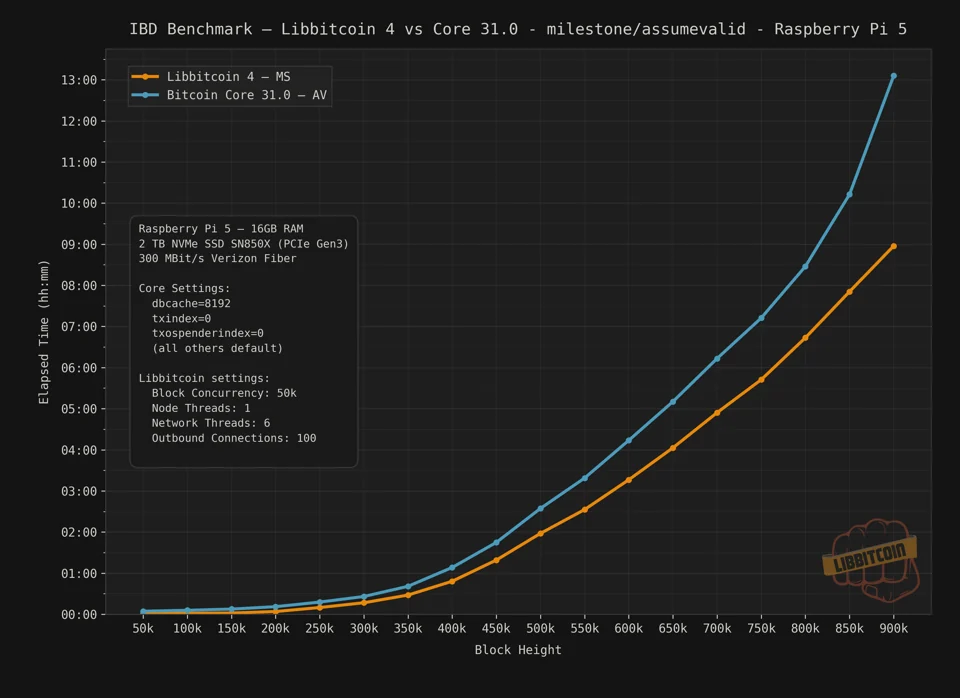Click the blue Bitcoin Core data point at 900k
Screen dimensions: 960x698
893,76
